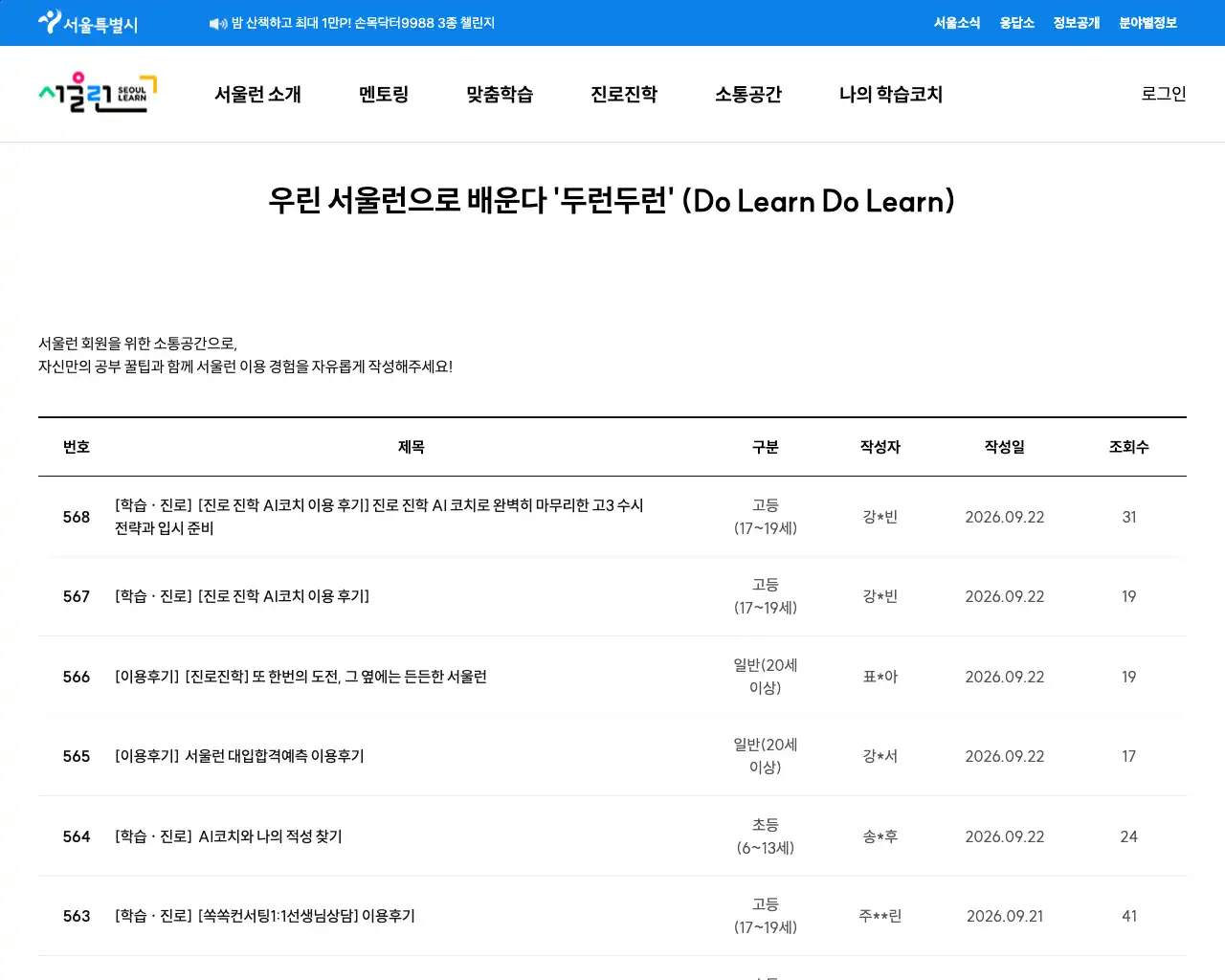Click author 주**린 in row 563
This screenshot has width=1225, height=980.
(x=880, y=916)
